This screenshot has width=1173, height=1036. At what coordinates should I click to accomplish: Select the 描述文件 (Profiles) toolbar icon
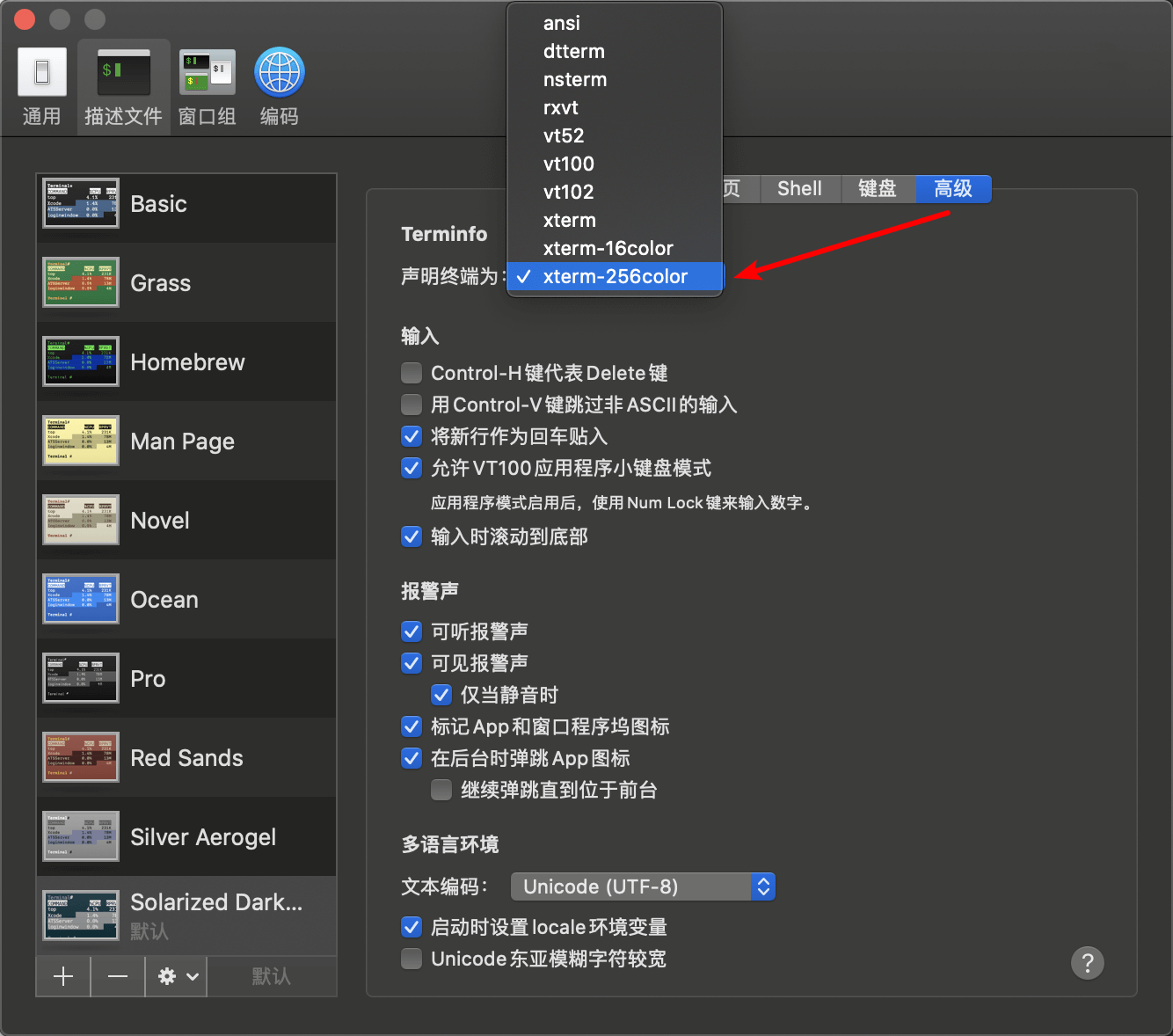pyautogui.click(x=123, y=87)
